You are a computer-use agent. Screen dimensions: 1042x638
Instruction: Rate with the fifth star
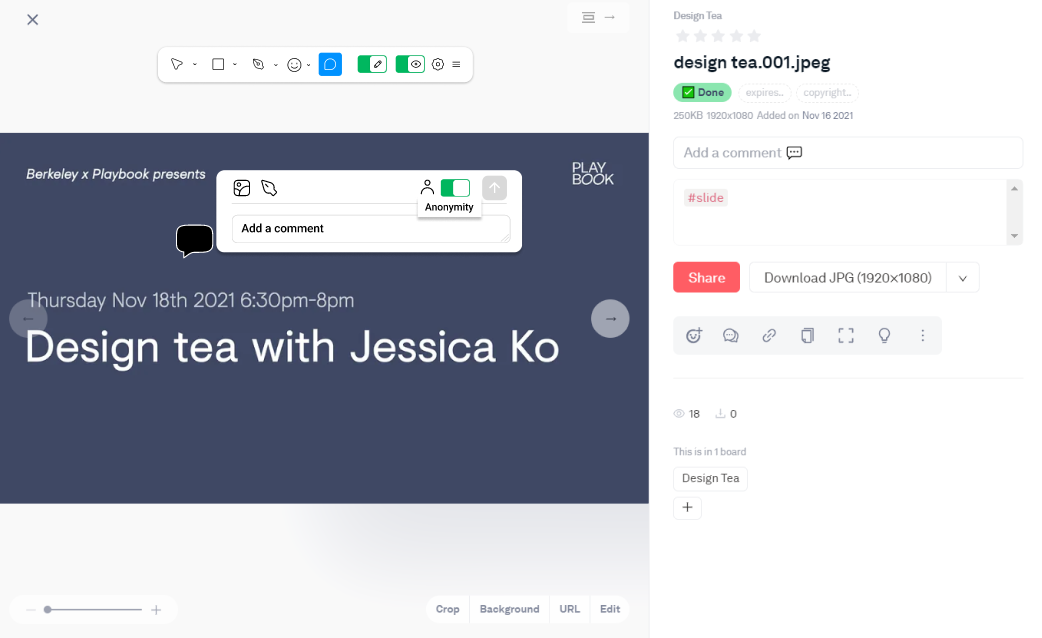click(754, 36)
